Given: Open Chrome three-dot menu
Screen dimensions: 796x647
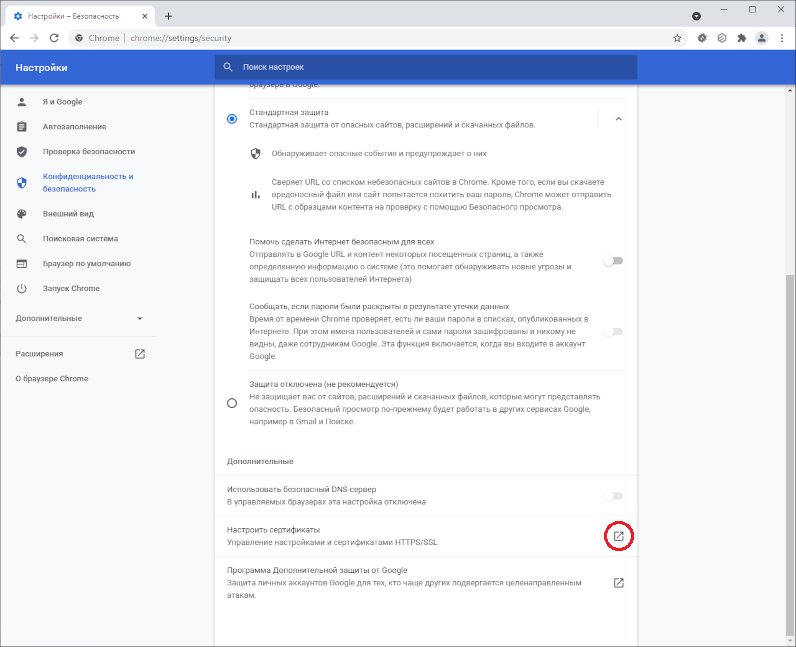Looking at the screenshot, I should 782,38.
